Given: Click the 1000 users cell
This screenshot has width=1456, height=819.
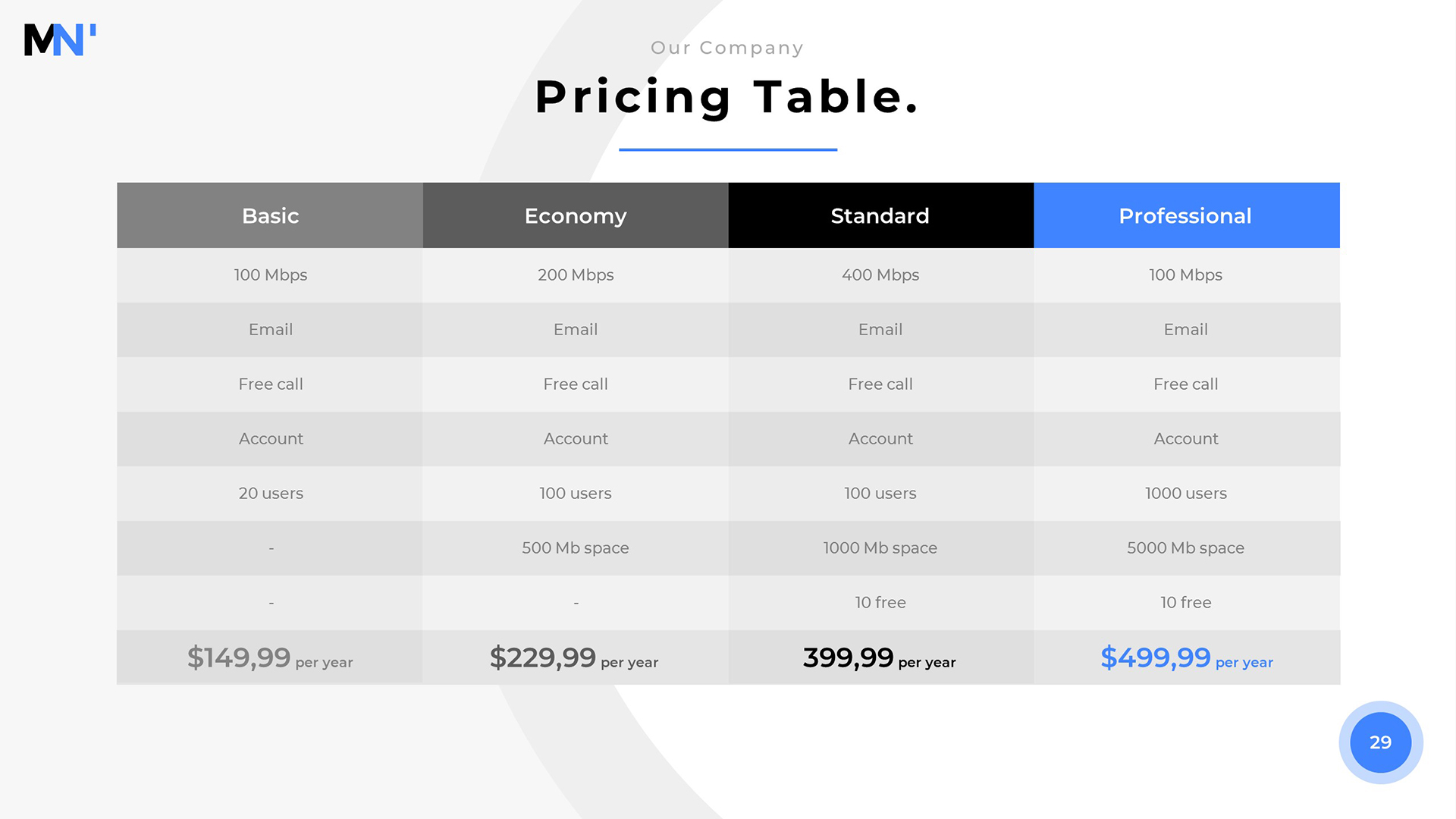Looking at the screenshot, I should [x=1186, y=494].
